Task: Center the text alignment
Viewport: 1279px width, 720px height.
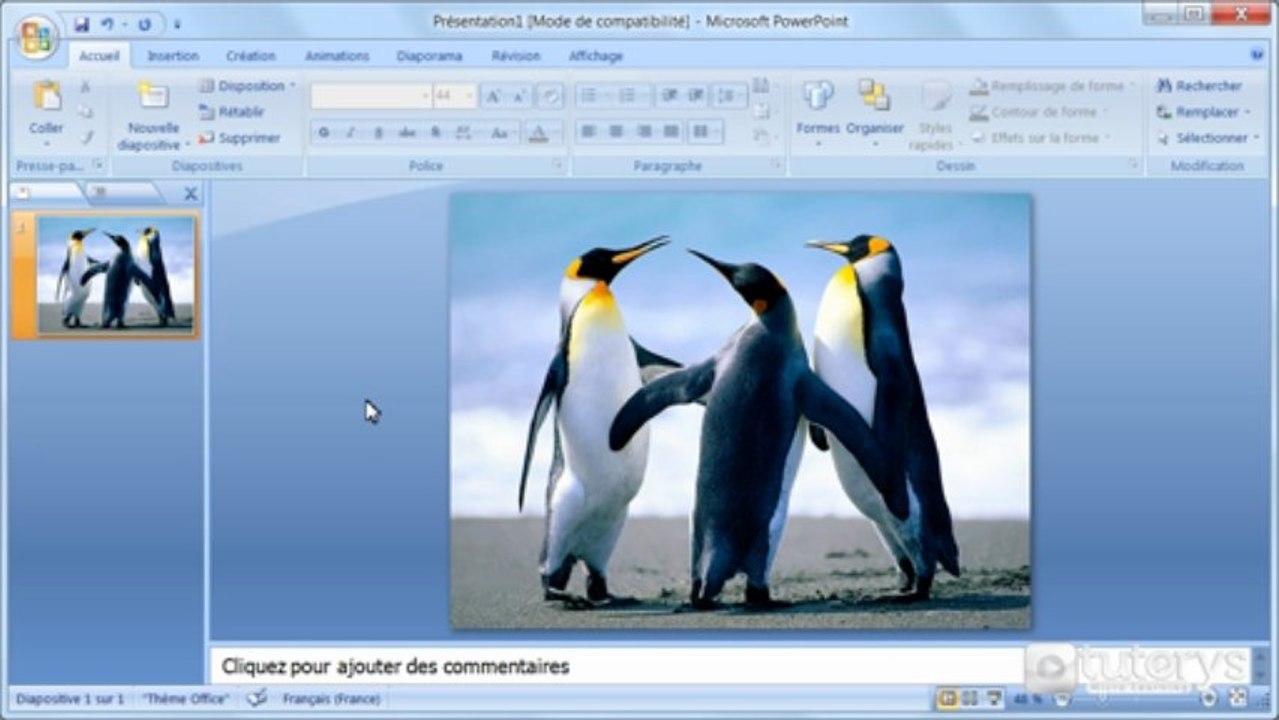Action: click(616, 131)
